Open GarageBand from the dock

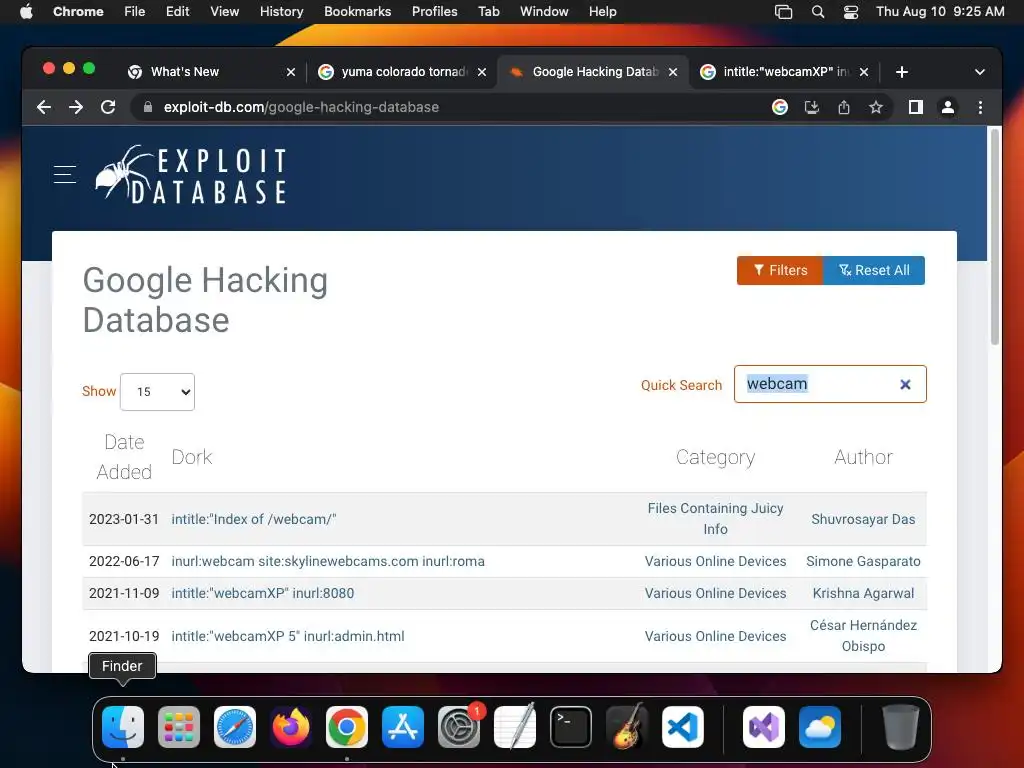click(x=627, y=727)
